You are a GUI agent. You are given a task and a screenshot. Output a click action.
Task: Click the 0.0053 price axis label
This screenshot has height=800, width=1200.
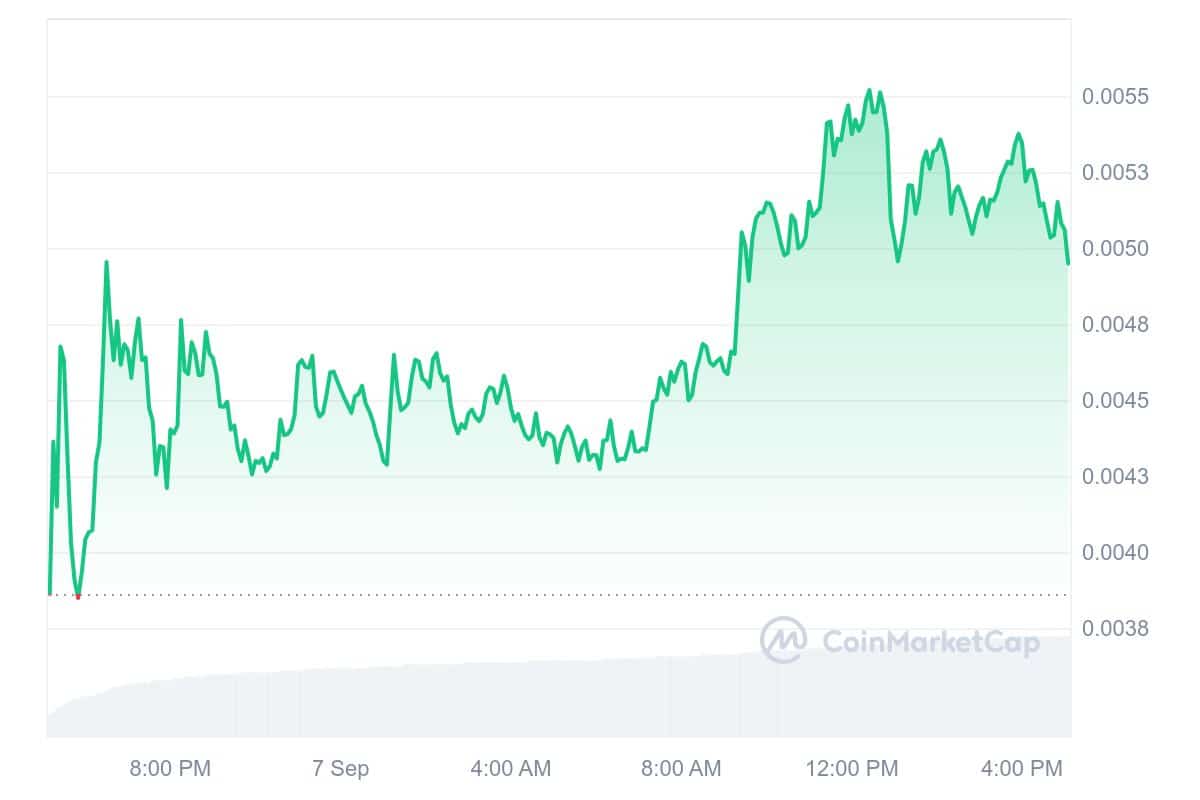point(1115,173)
